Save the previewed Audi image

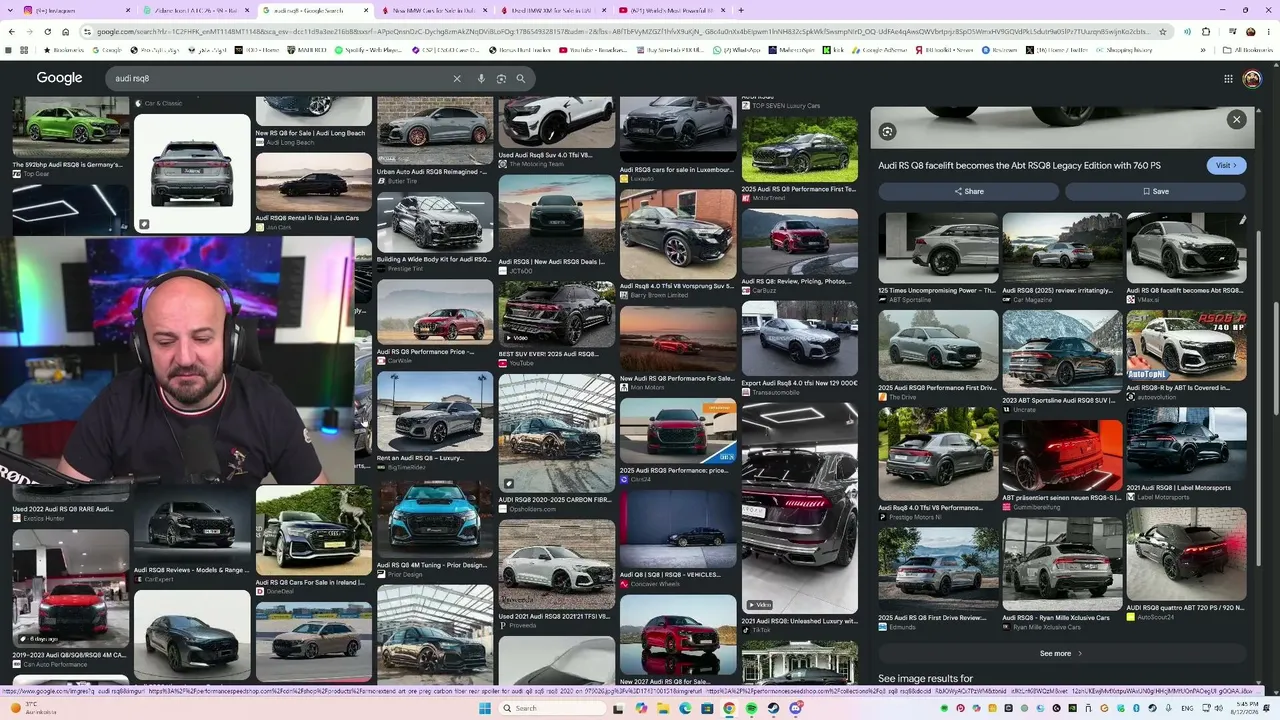click(1155, 191)
